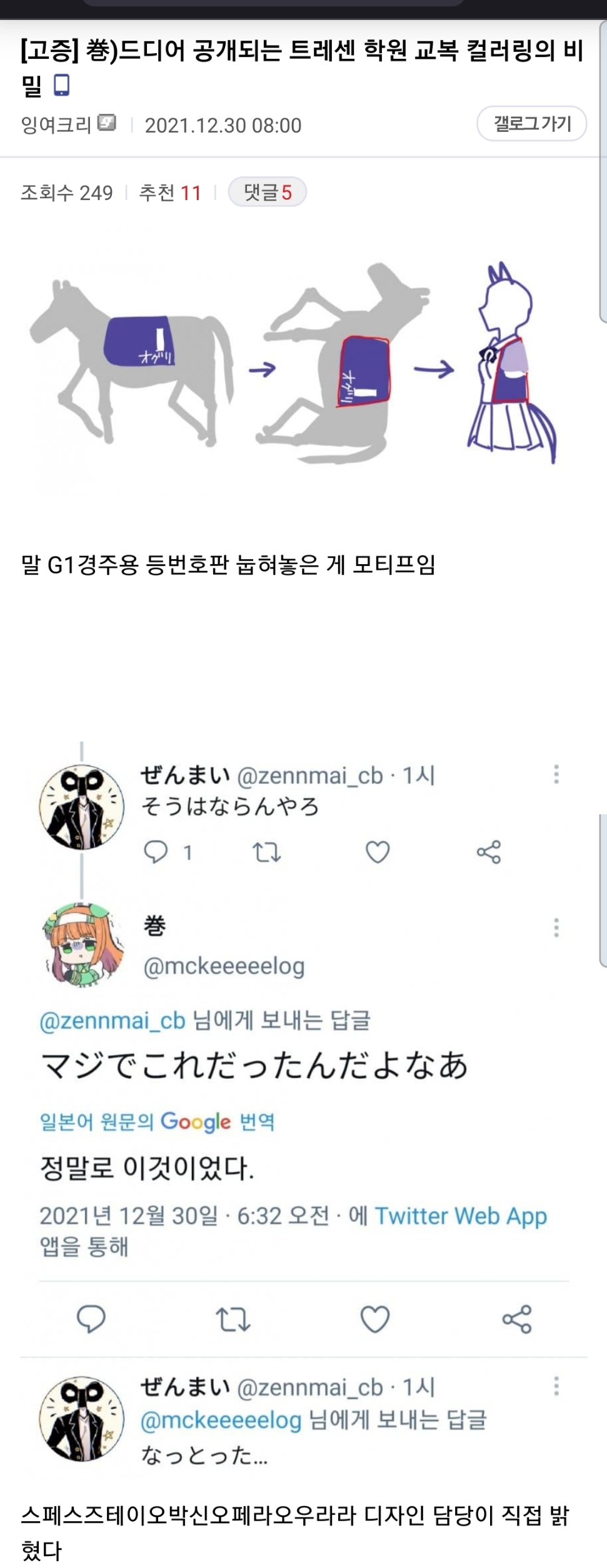This screenshot has width=607, height=1568.
Task: Click the Twitter Web App link
Action: [x=461, y=1215]
